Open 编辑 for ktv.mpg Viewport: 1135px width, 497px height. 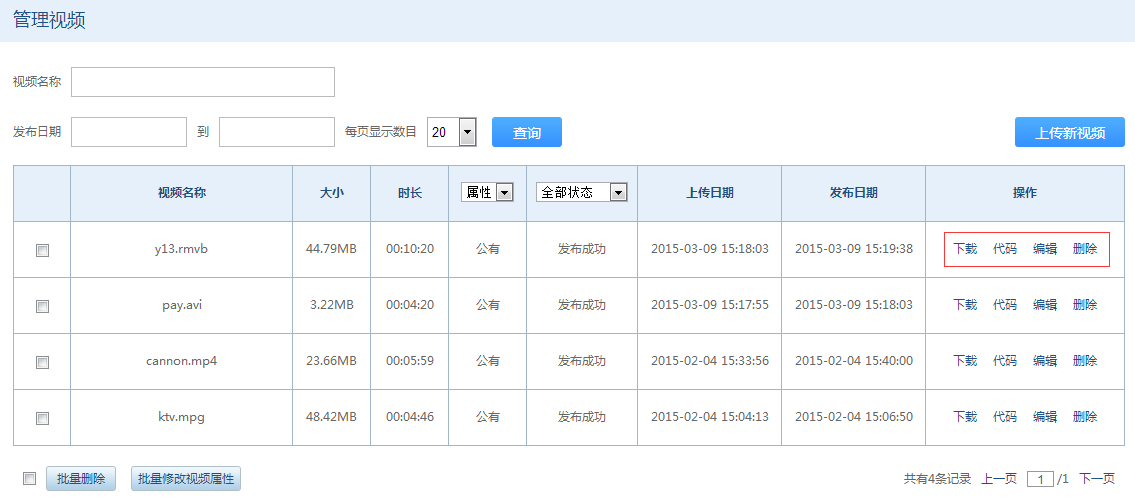pyautogui.click(x=1045, y=417)
